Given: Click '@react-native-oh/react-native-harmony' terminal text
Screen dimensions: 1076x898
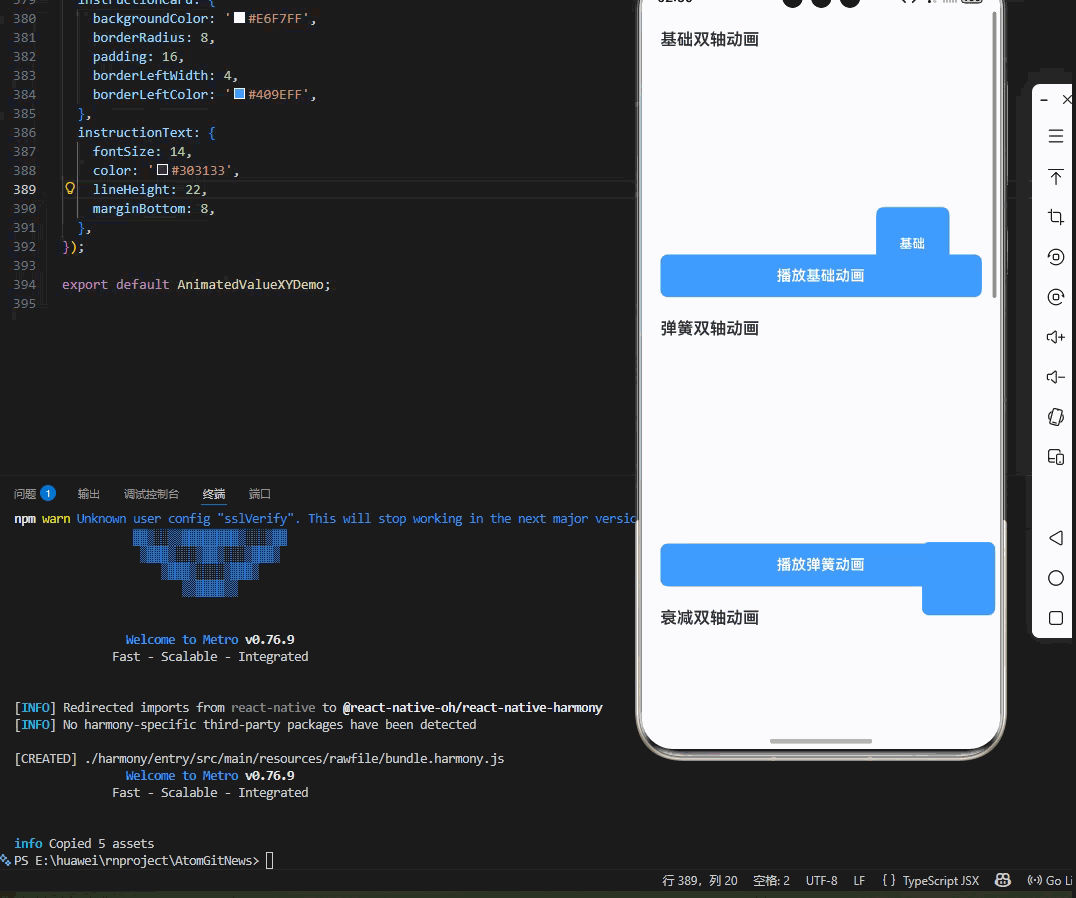Looking at the screenshot, I should [472, 707].
